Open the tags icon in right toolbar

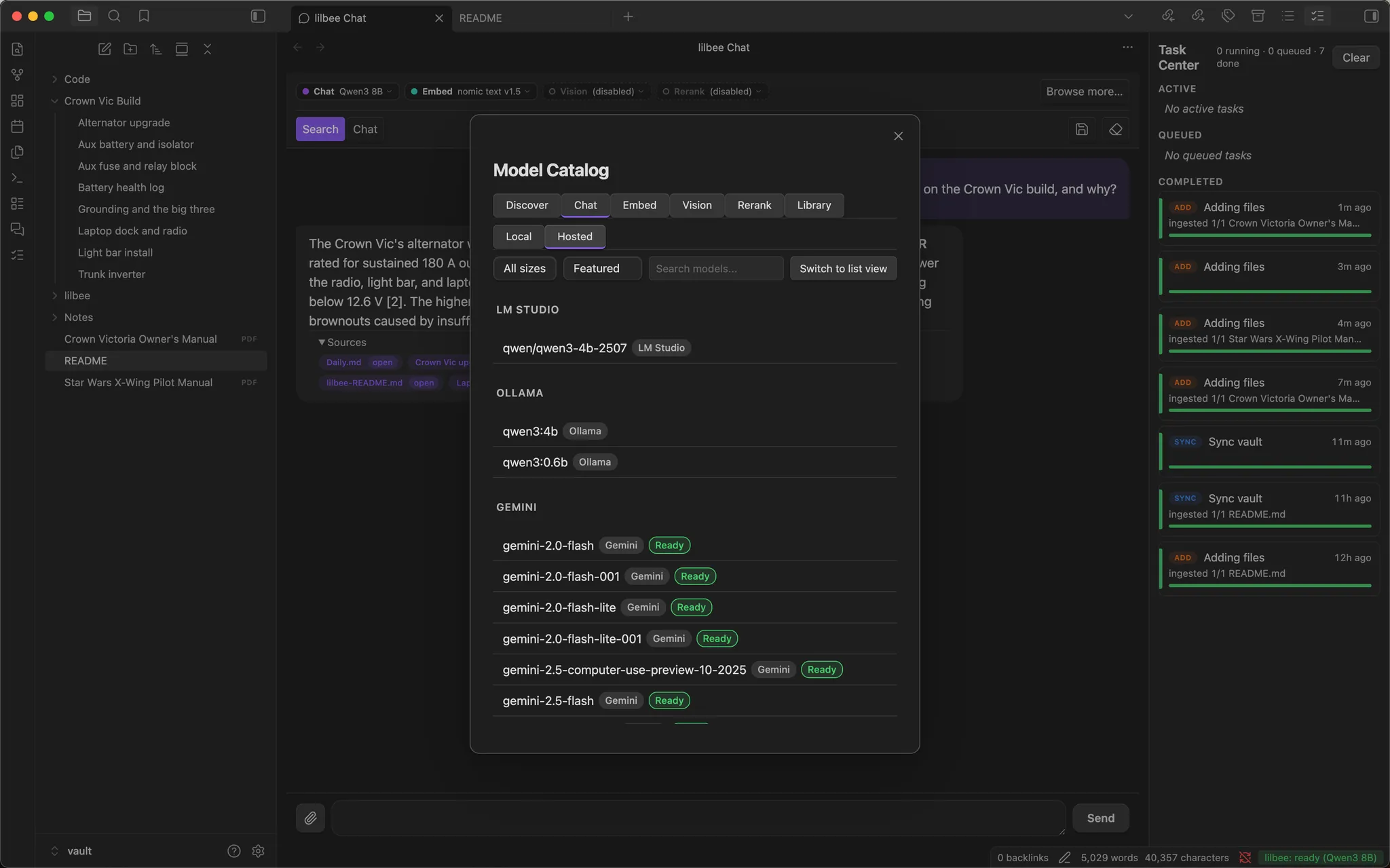coord(1228,16)
